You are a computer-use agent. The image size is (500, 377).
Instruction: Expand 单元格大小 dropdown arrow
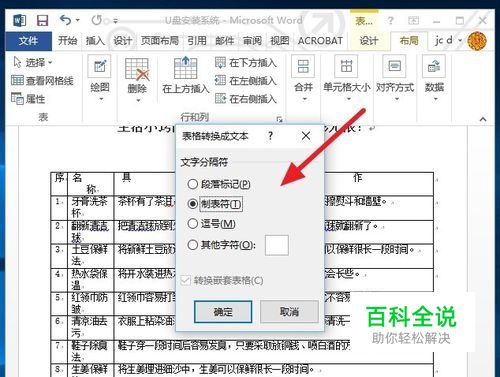349,99
